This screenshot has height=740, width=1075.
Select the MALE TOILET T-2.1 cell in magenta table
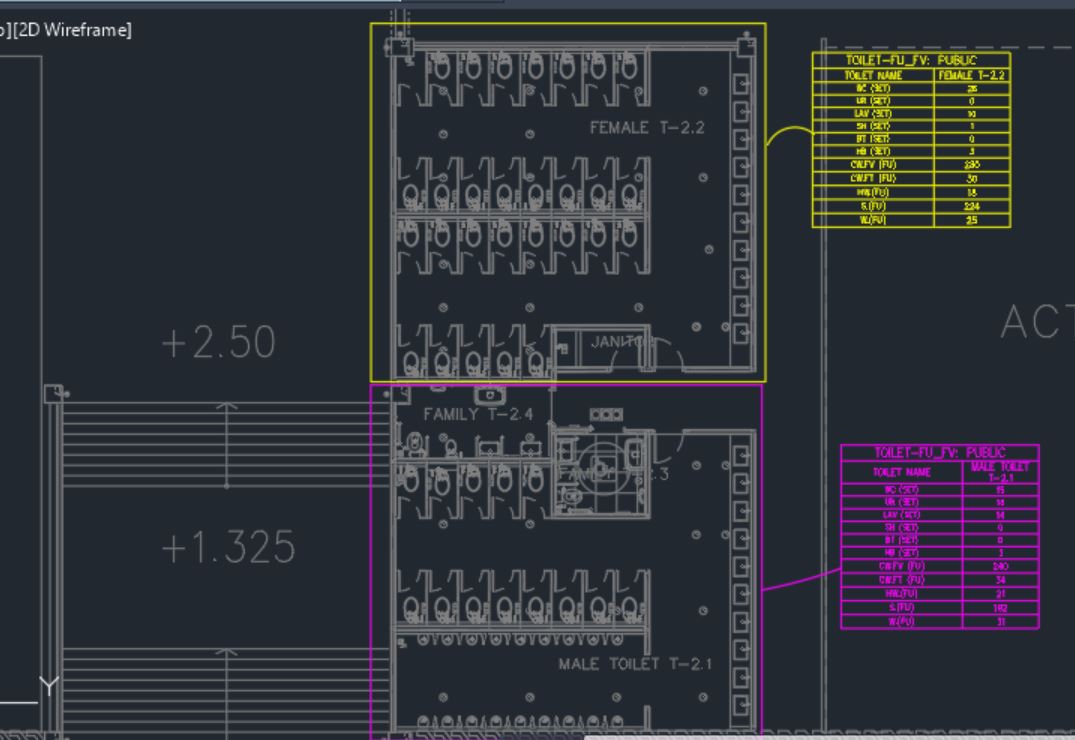tap(1000, 472)
